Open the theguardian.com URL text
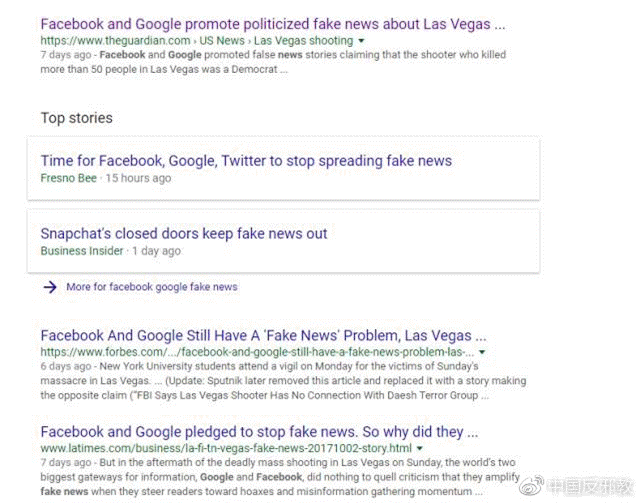Viewport: 640px width, 504px height. click(x=116, y=40)
